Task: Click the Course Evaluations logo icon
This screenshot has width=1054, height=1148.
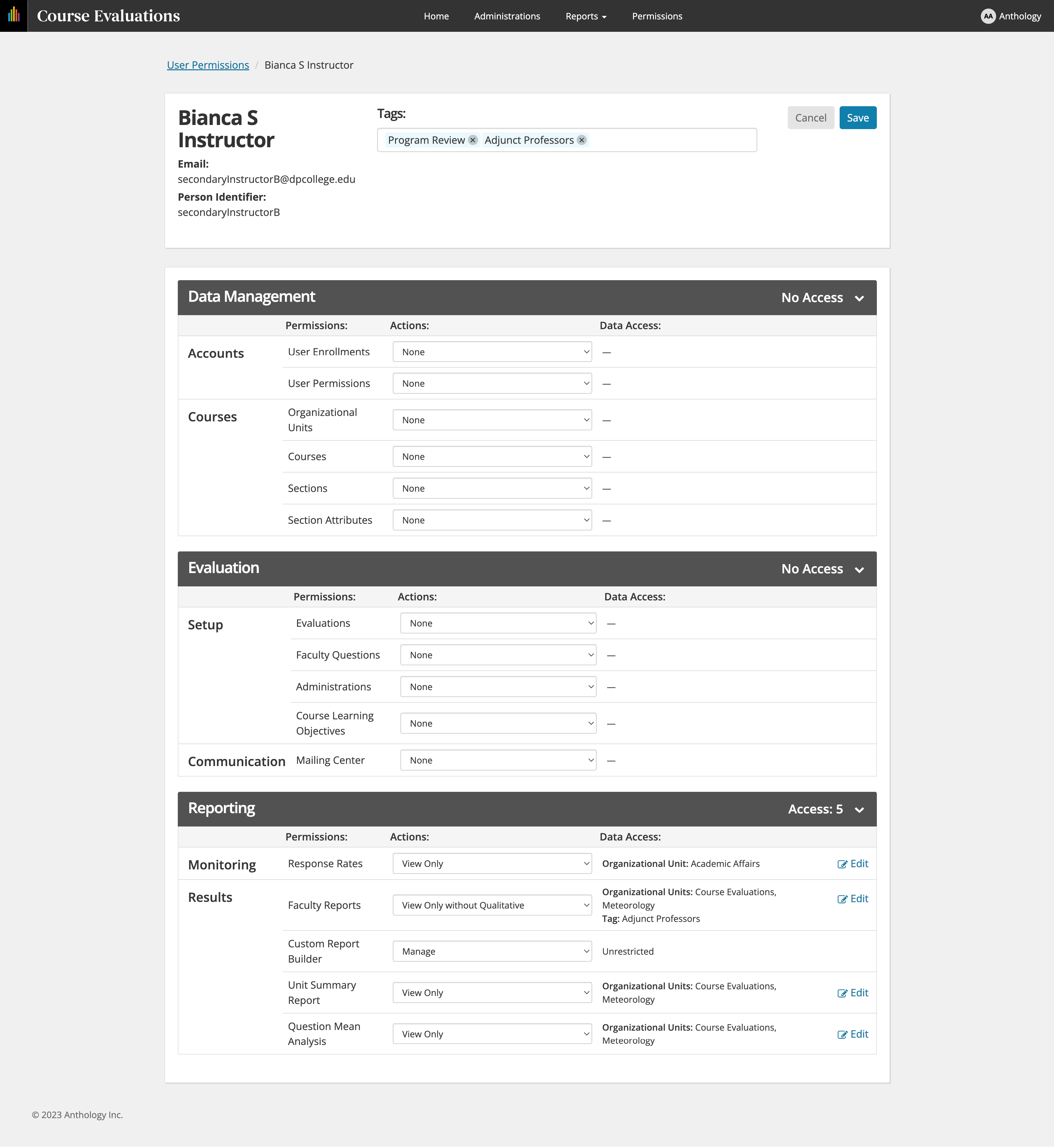Action: 14,15
